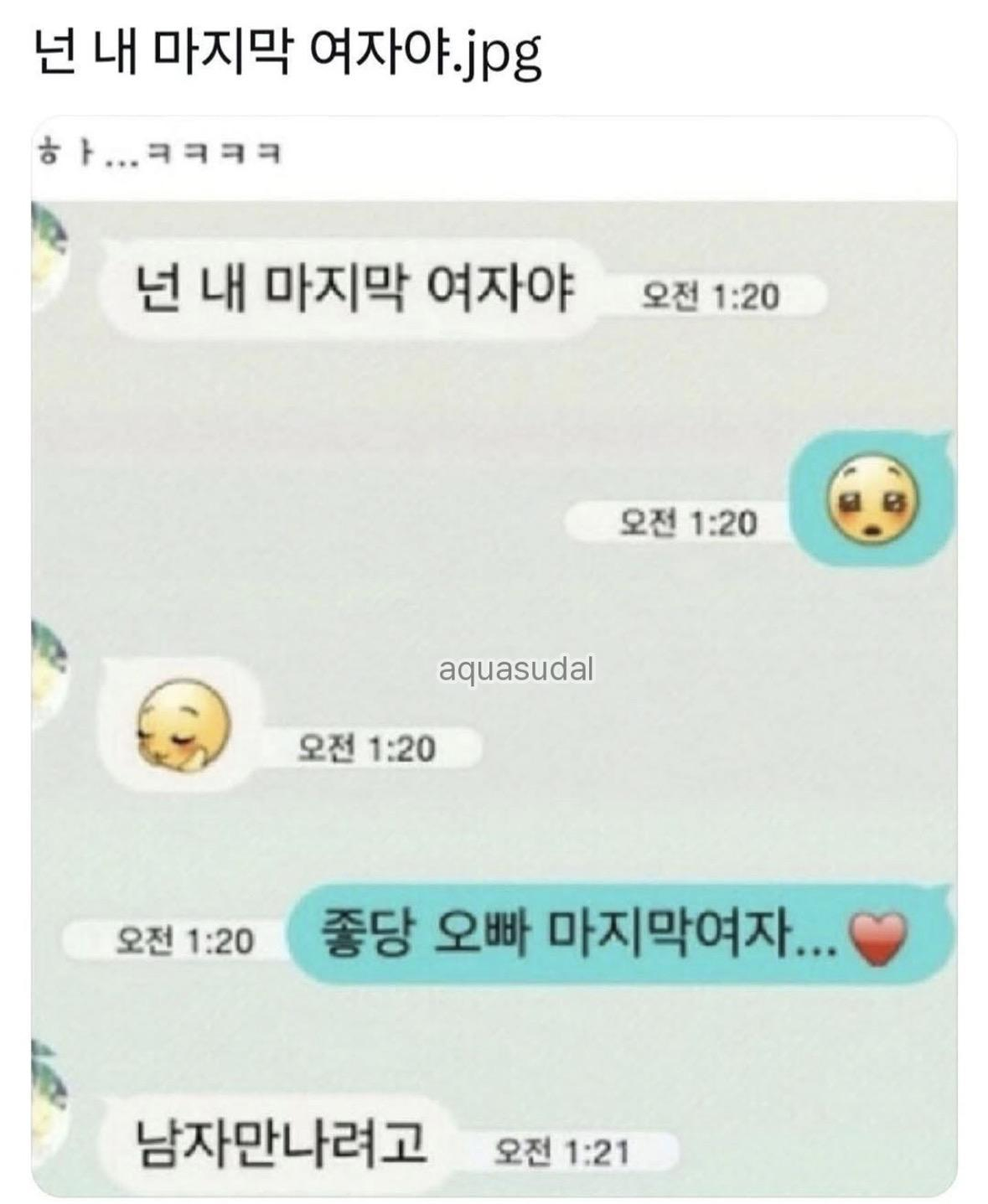Screen dimensions: 988x1204
Task: Click 오전 1:20 timestamp beside surprised emoji
Action: click(688, 523)
